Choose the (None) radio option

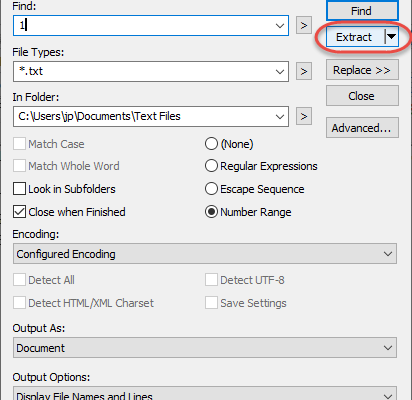point(211,144)
